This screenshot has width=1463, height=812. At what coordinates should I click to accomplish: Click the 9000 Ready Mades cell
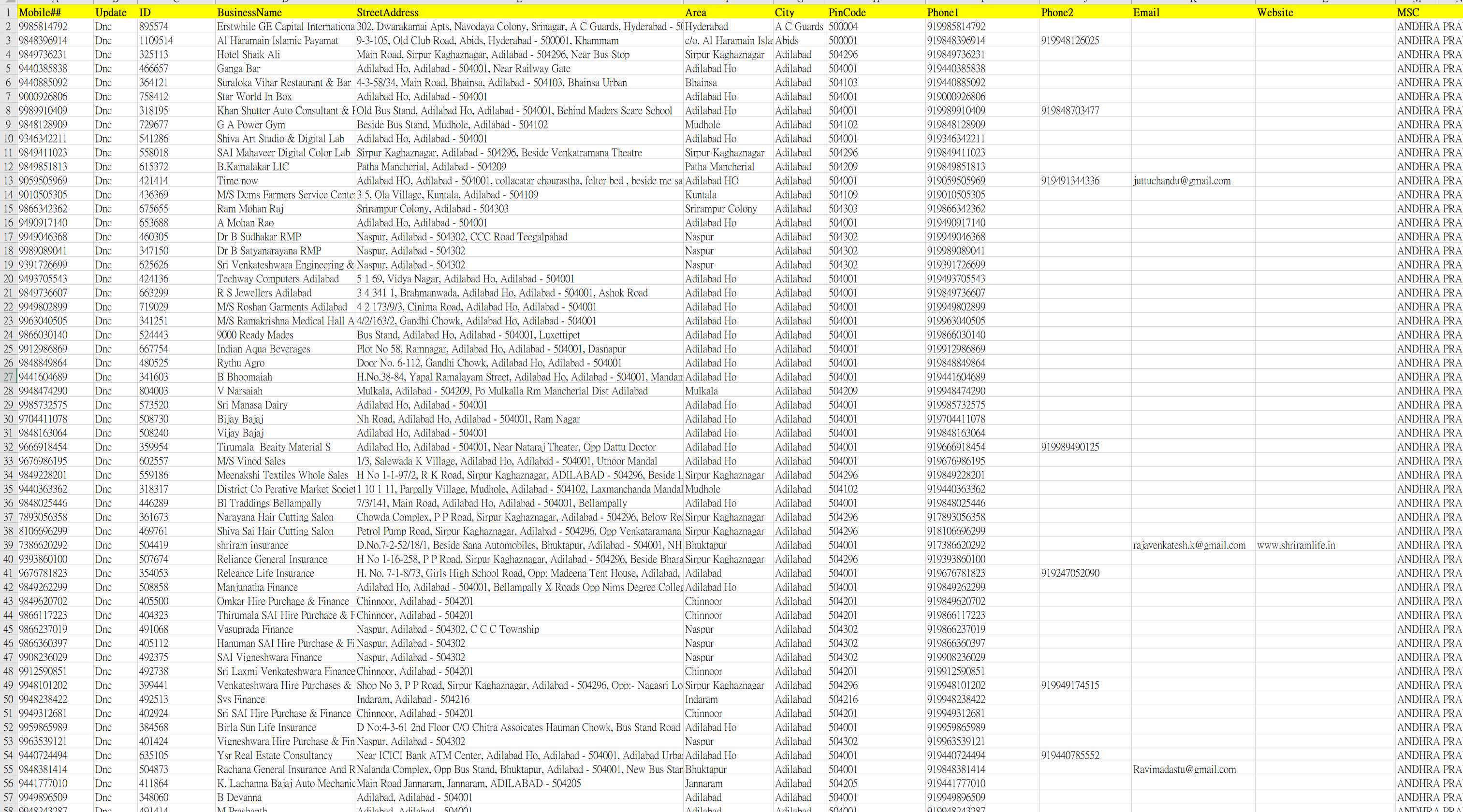tap(285, 335)
